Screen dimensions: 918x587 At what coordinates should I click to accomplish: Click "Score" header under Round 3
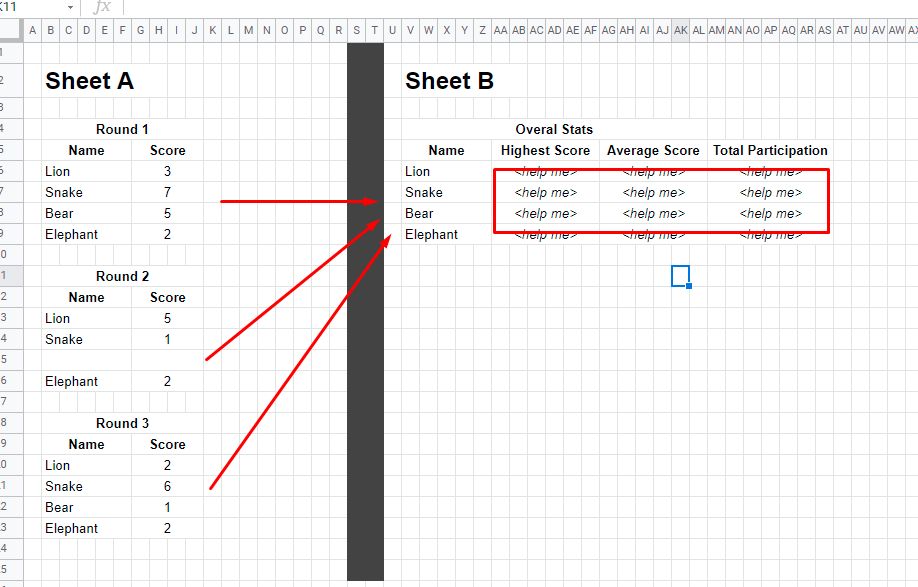(x=167, y=444)
